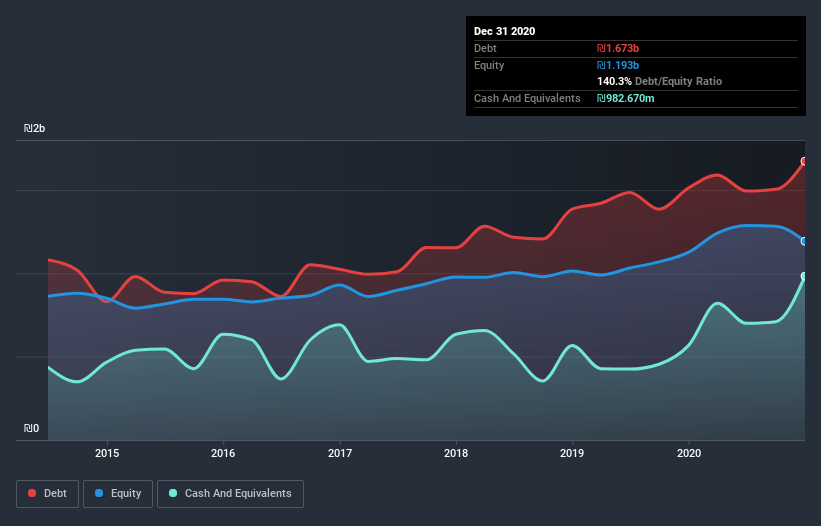Click the ₪0 y-axis label
The height and width of the screenshot is (526, 821).
(31, 429)
